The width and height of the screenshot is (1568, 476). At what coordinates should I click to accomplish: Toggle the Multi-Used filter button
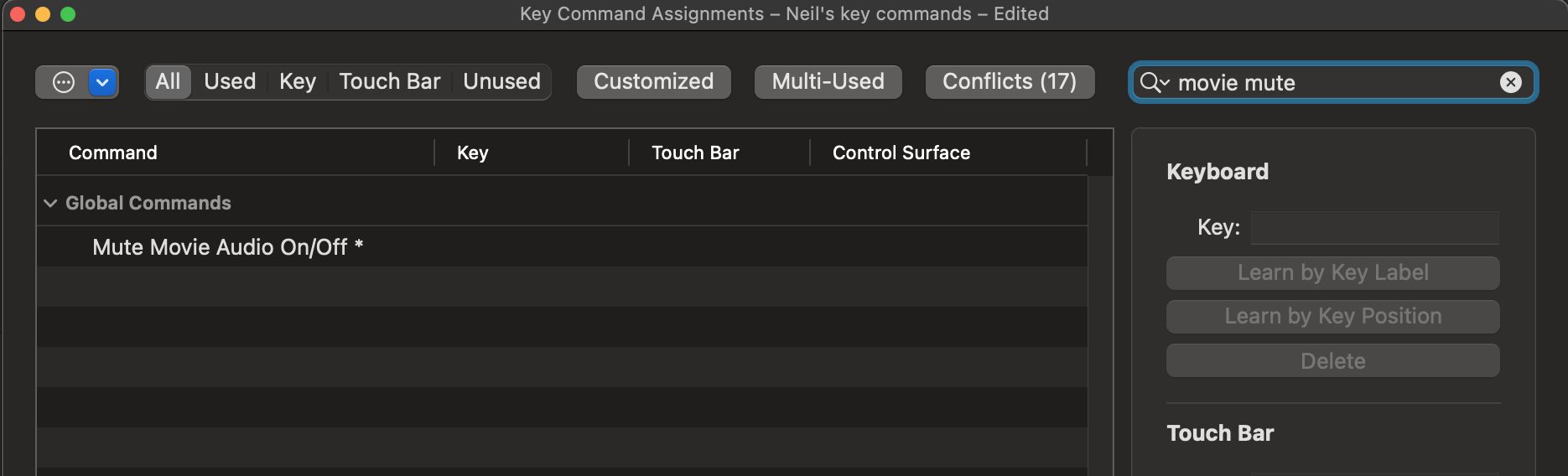(828, 81)
